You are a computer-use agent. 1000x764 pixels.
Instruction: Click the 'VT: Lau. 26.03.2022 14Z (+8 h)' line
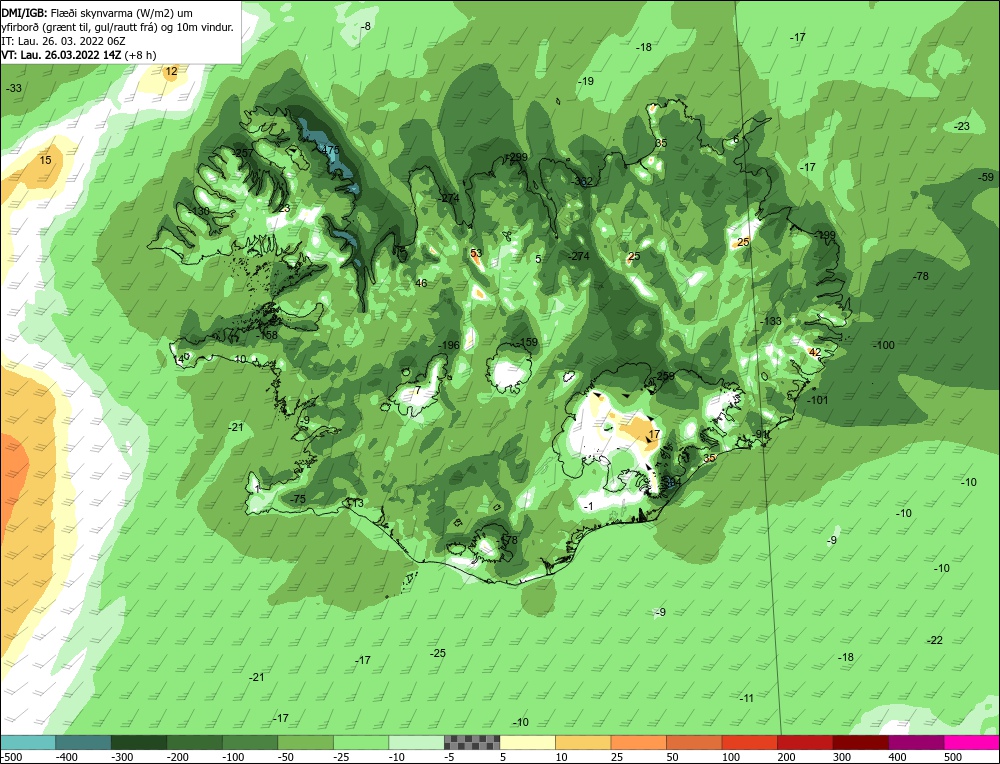point(78,55)
